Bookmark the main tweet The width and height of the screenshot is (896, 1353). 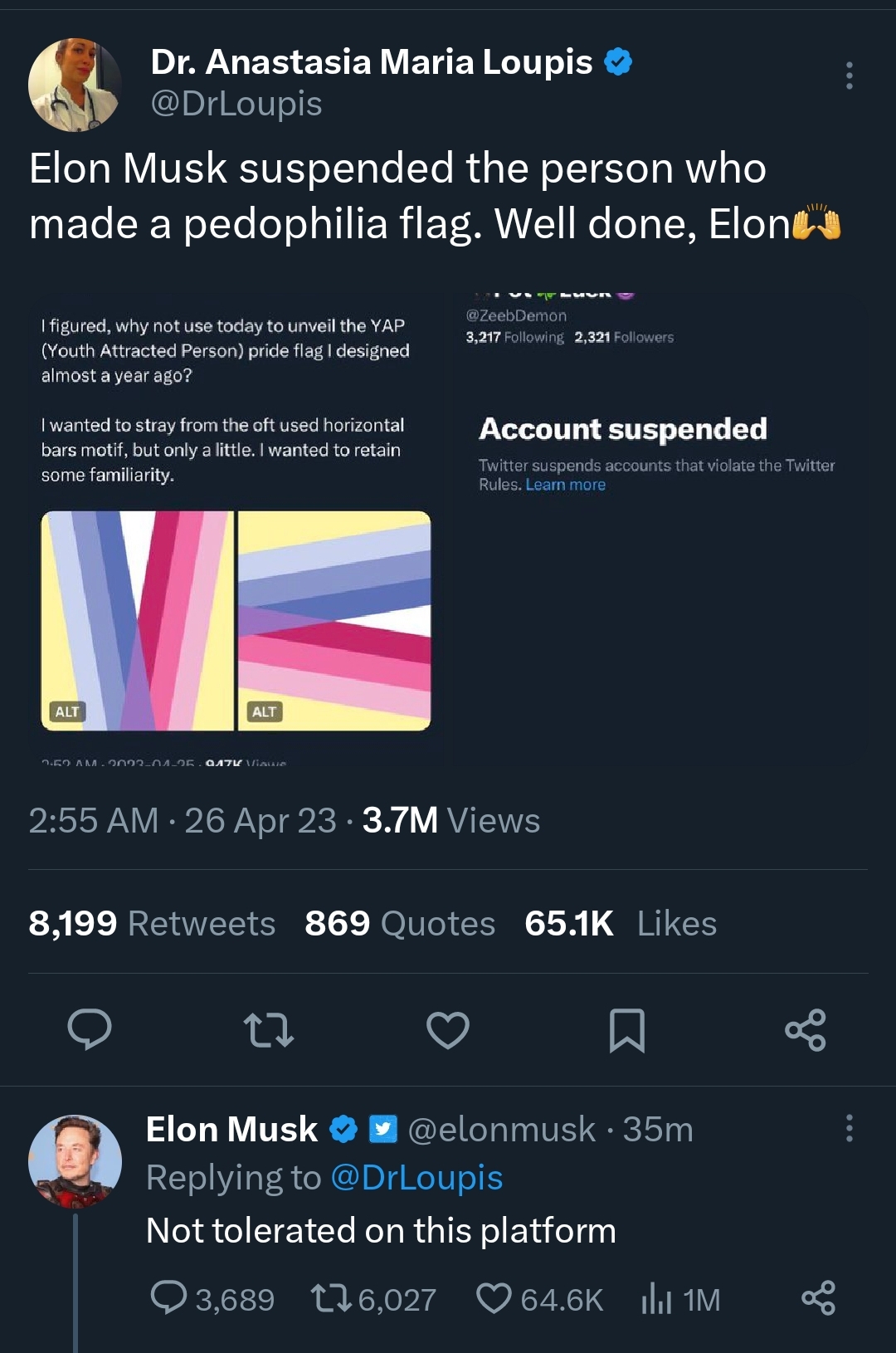(626, 1030)
